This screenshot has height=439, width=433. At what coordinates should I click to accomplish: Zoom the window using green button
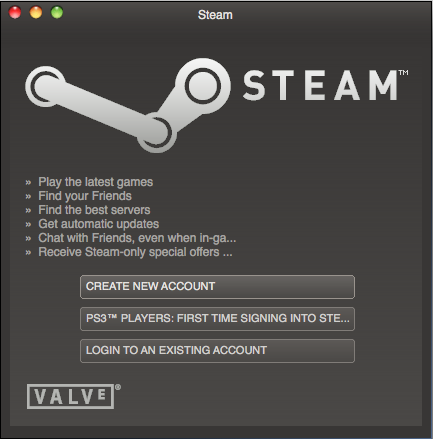point(57,13)
